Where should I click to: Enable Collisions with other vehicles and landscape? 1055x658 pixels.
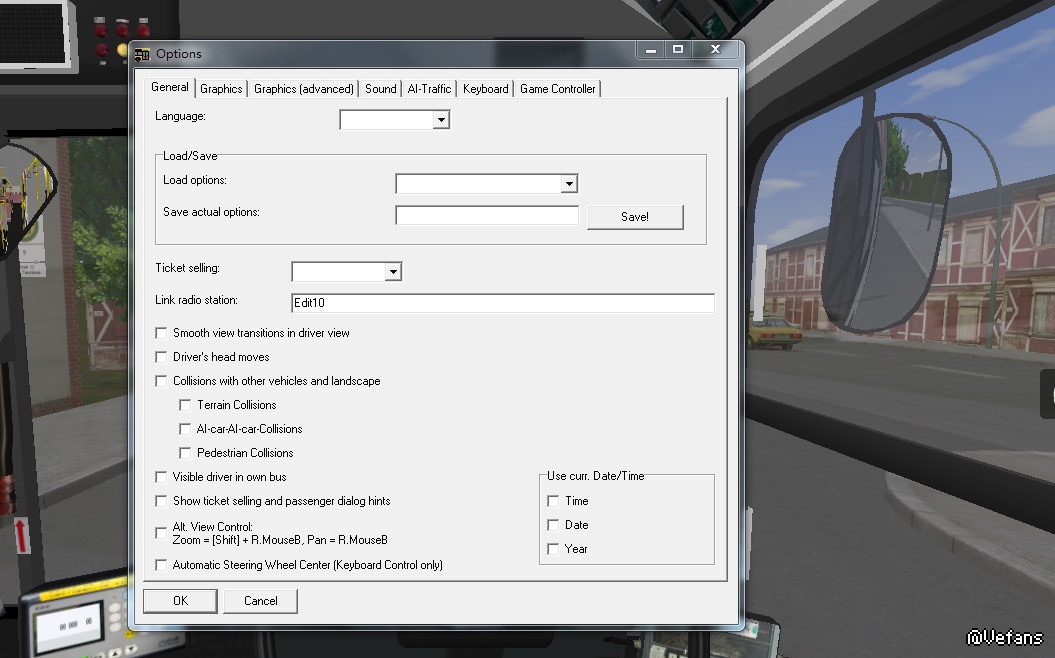coord(162,381)
